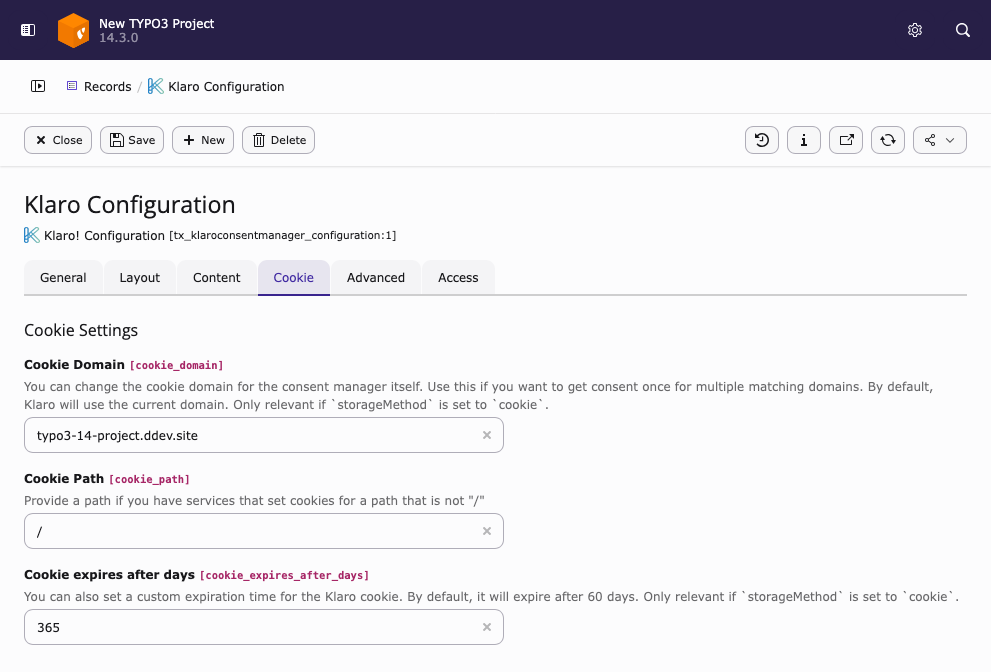Open the record history icon
991x672 pixels.
[762, 140]
